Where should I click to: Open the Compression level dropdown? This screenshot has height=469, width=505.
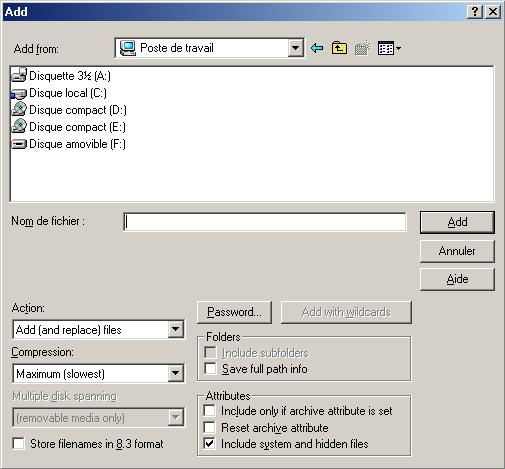coord(176,374)
